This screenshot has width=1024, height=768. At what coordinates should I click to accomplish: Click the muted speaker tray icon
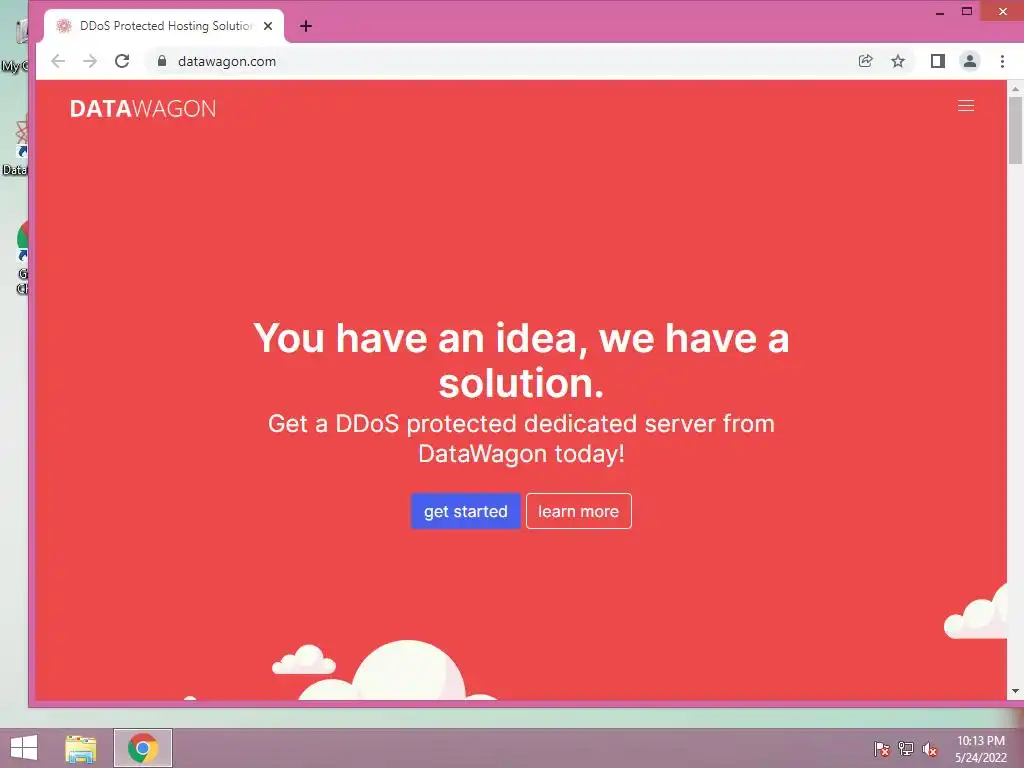[x=930, y=749]
